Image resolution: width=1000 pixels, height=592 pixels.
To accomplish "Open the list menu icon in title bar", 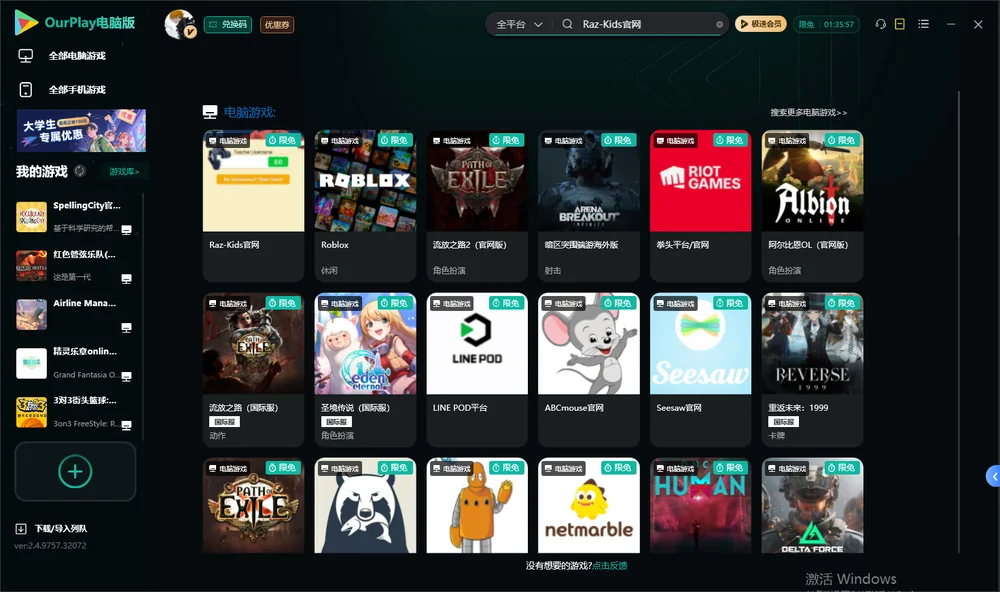I will 923,24.
